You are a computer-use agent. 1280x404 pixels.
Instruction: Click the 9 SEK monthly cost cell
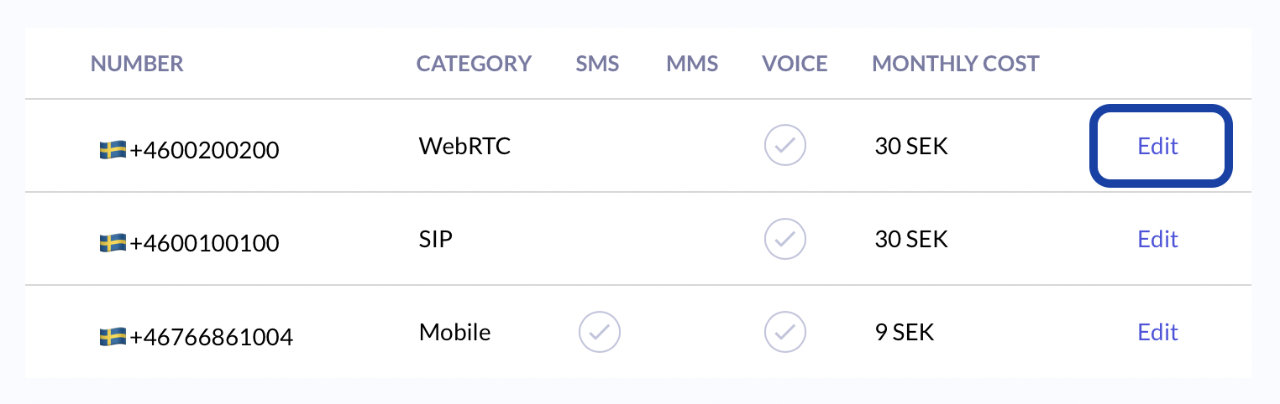pos(904,332)
